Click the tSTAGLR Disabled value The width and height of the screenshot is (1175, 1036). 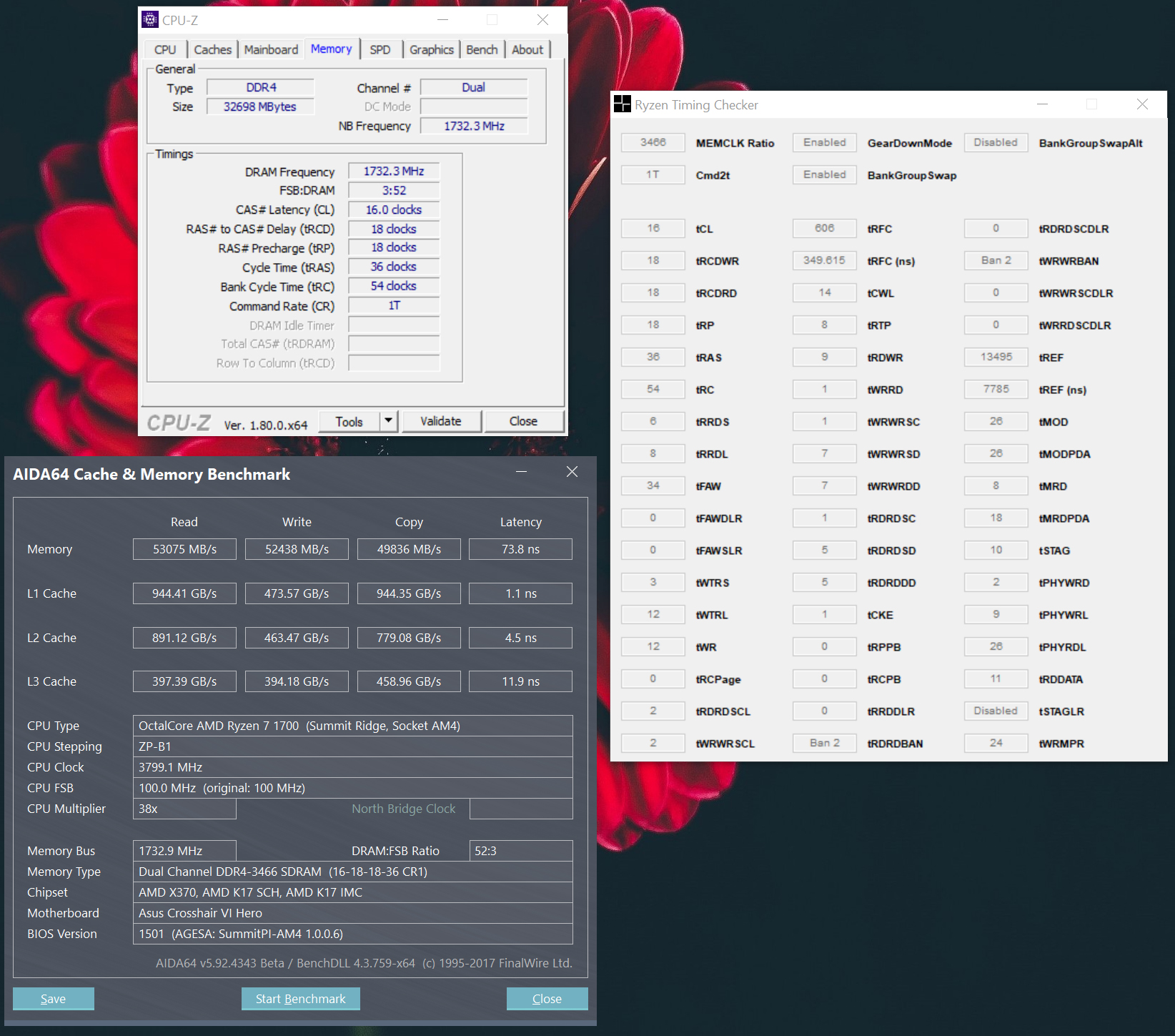996,711
